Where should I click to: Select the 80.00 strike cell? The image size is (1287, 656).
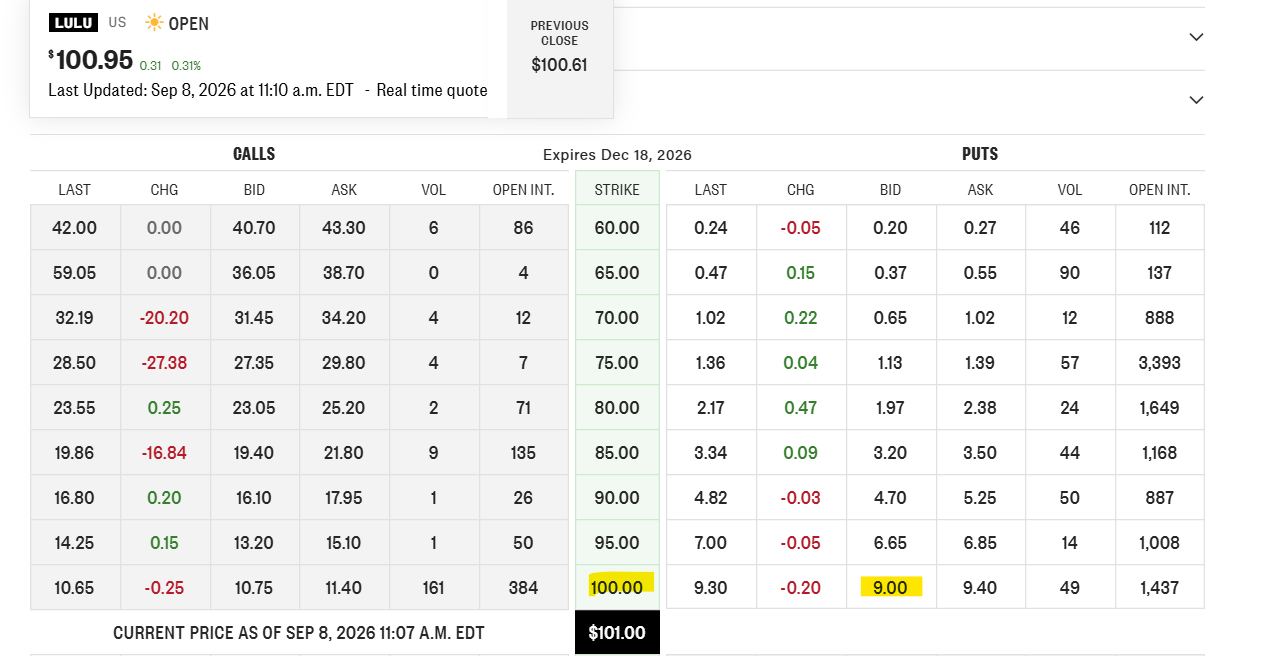pyautogui.click(x=617, y=408)
